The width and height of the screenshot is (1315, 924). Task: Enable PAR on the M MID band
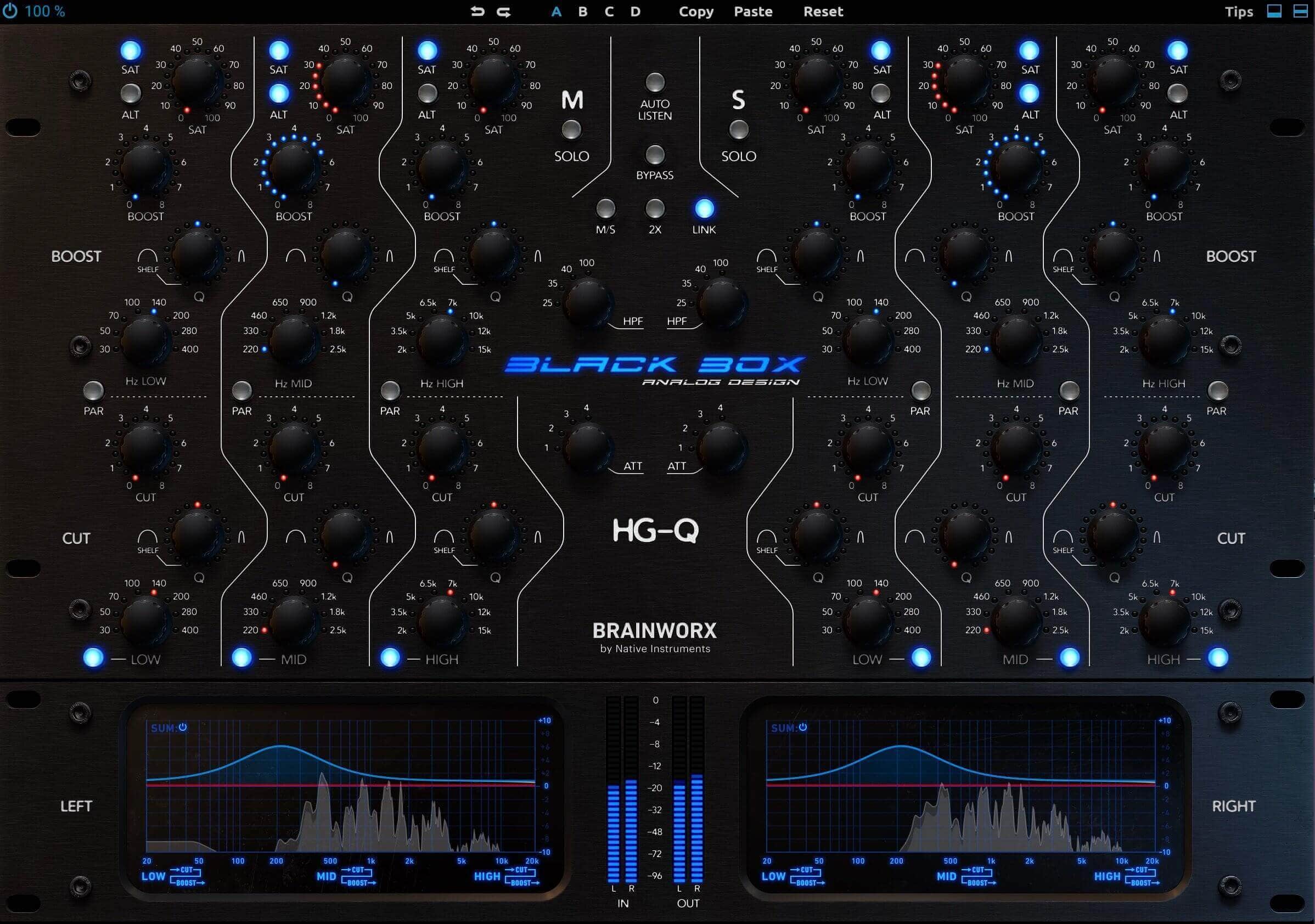[x=241, y=391]
